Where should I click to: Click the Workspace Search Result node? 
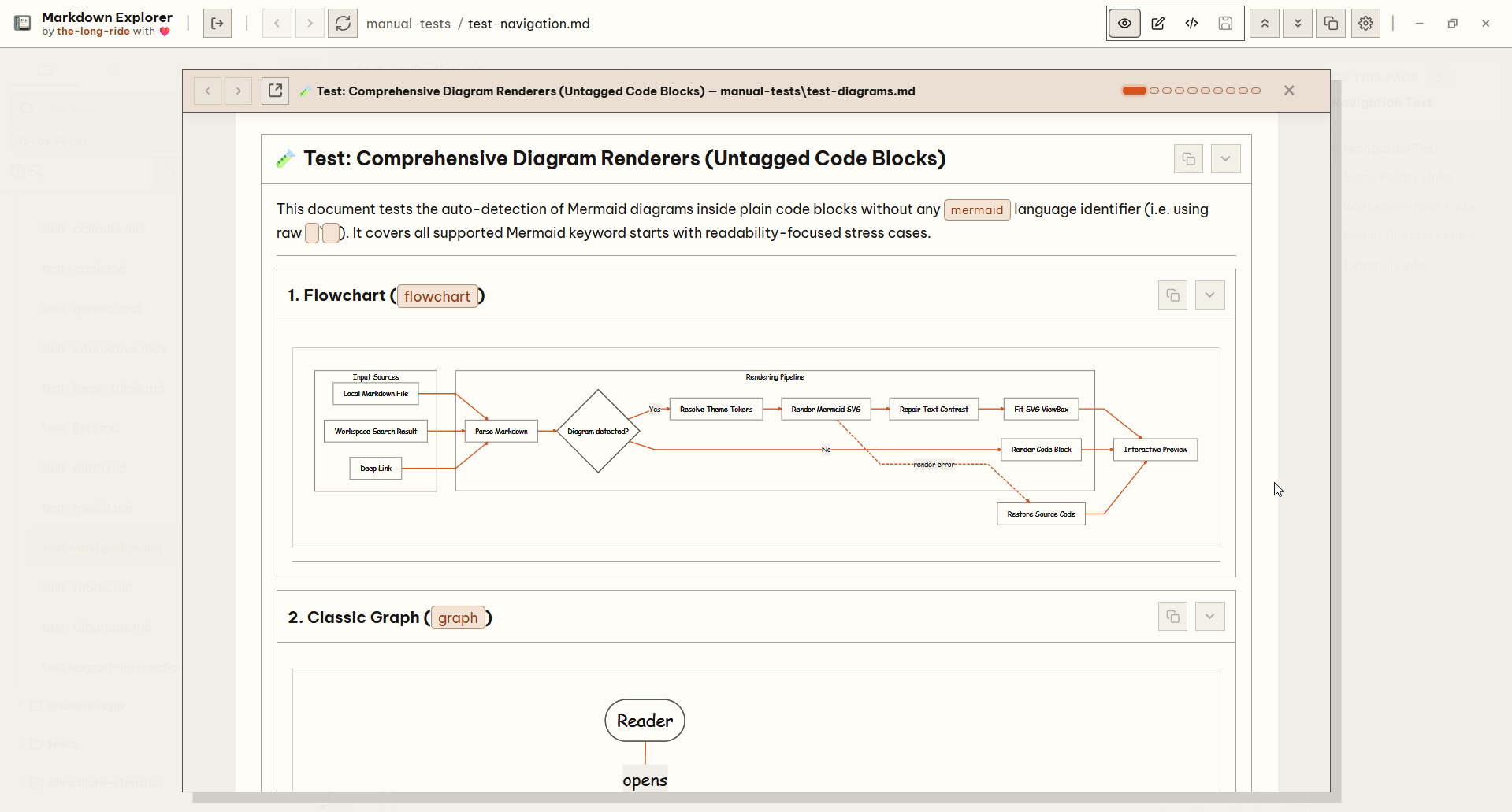pos(376,432)
